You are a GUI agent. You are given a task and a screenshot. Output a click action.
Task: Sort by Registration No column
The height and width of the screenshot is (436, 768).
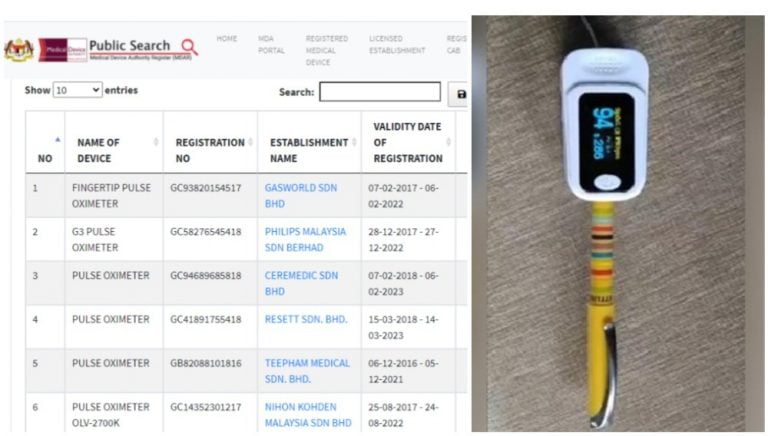click(x=250, y=142)
